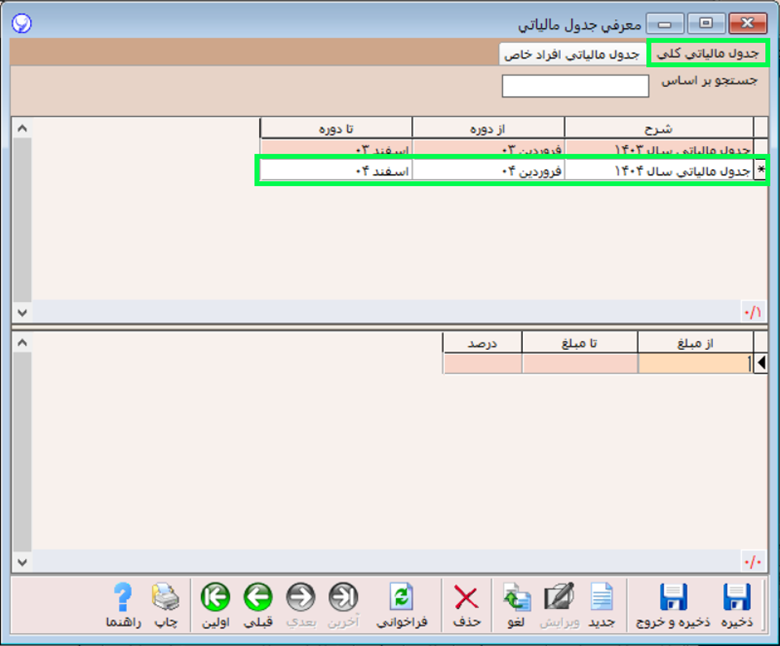Sort by the شرح column header
This screenshot has width=780, height=646.
coord(659,128)
